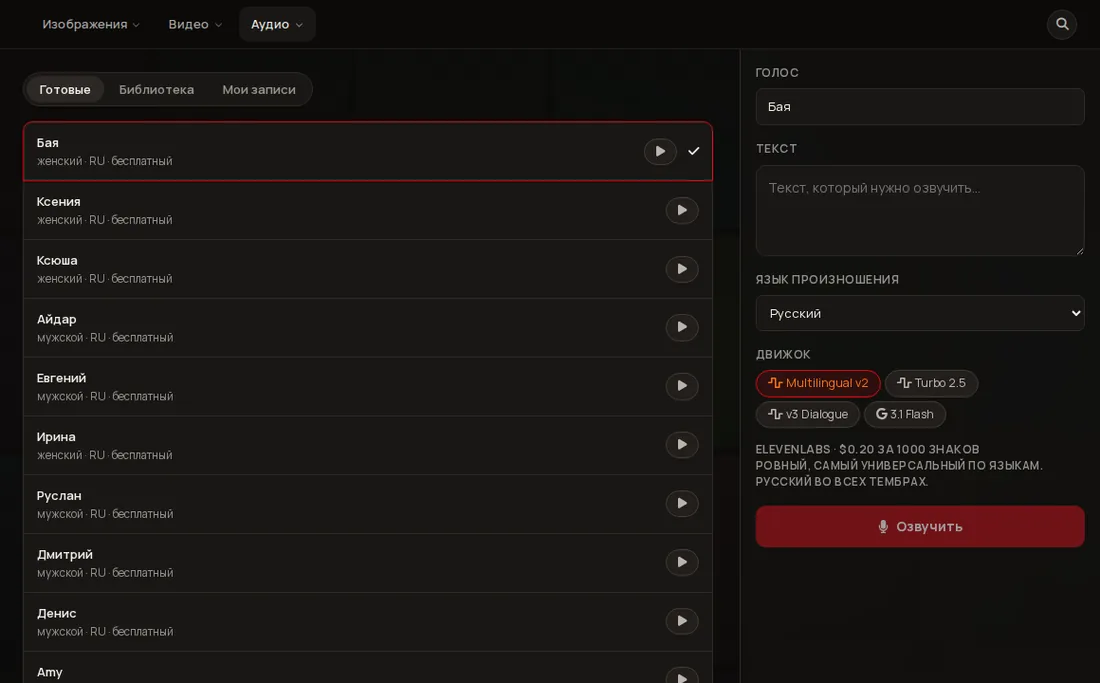Select the Айдар voice name
1100x683 pixels.
click(x=57, y=320)
